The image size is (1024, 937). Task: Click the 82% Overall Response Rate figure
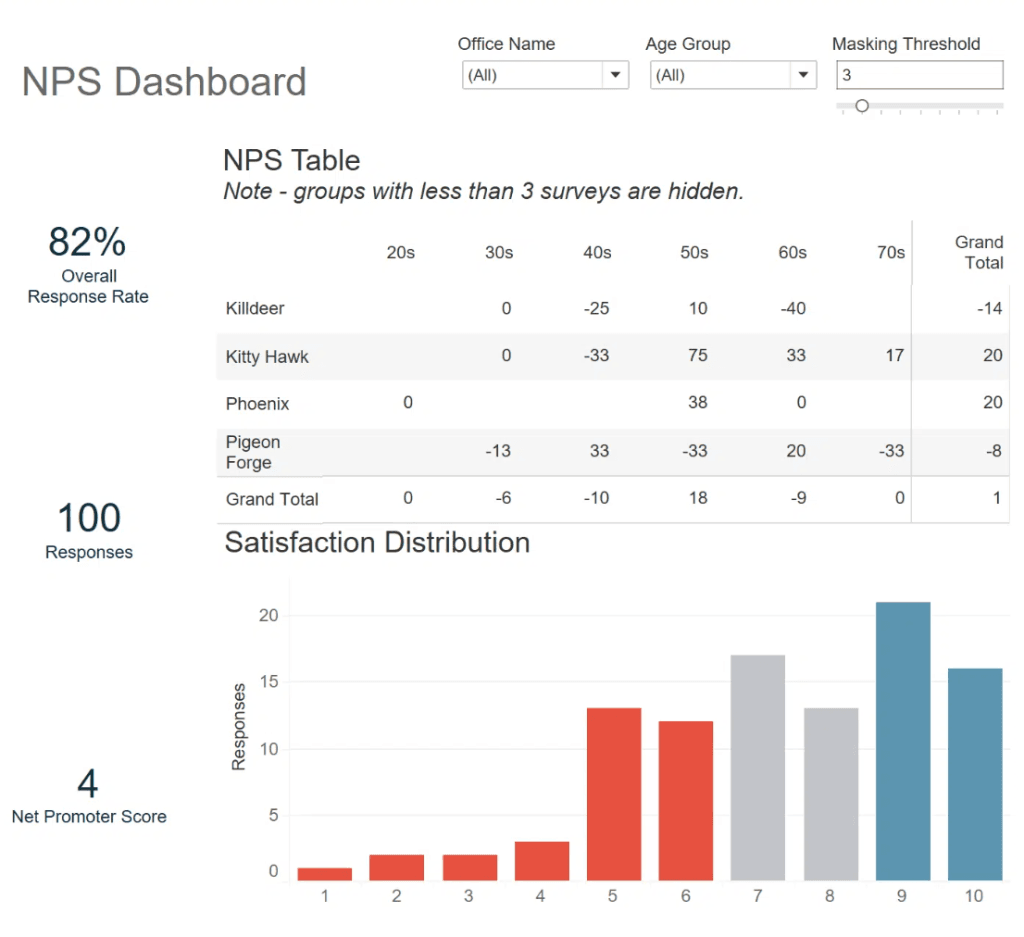click(88, 243)
